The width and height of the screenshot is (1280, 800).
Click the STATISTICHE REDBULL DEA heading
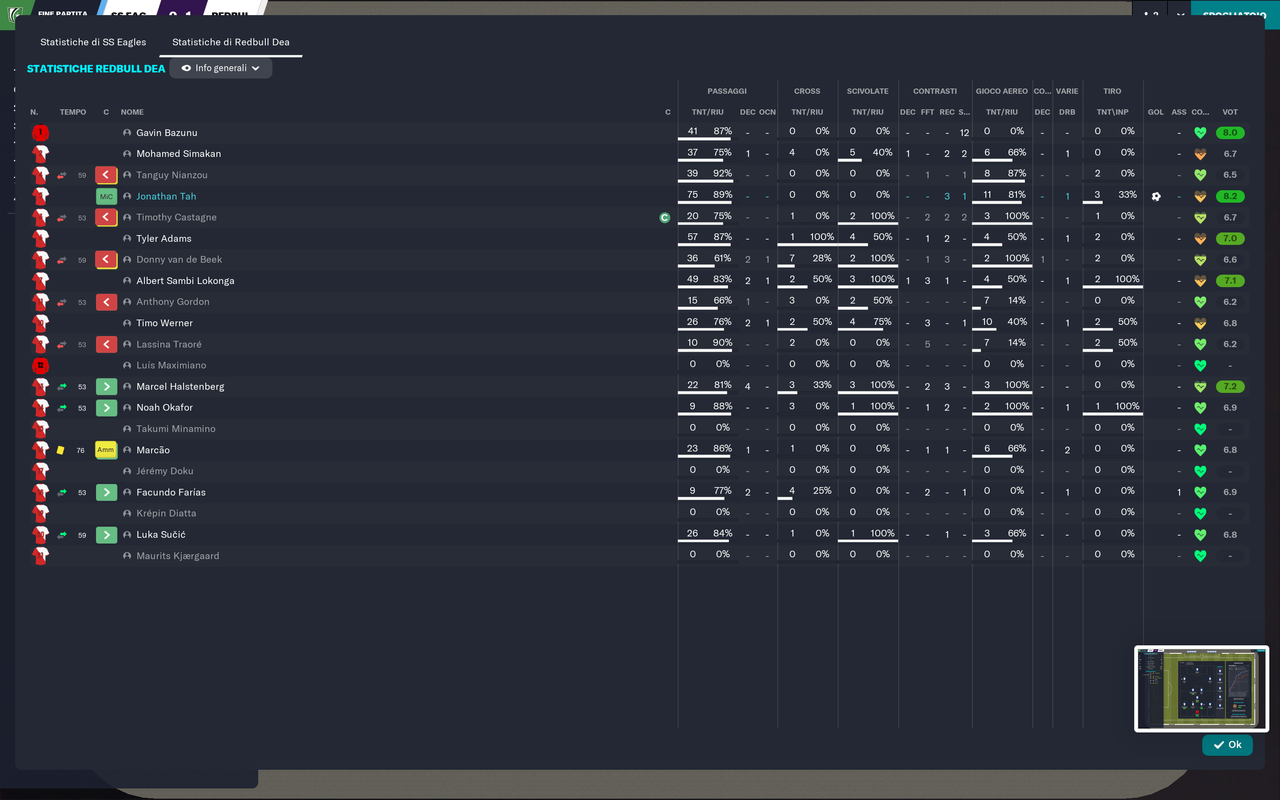[x=96, y=69]
